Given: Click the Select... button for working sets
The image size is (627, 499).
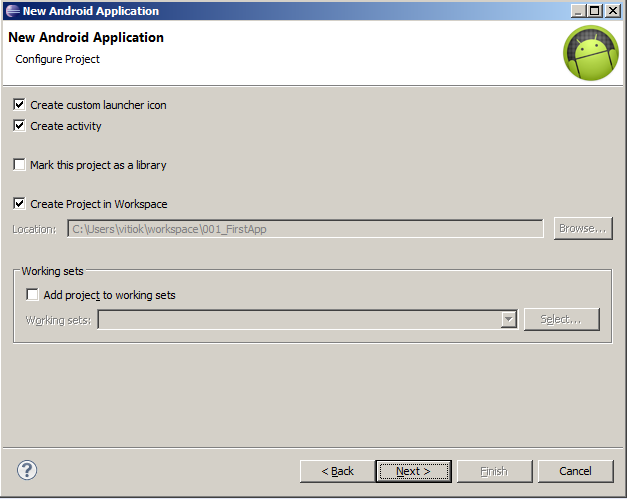Looking at the screenshot, I should [562, 319].
